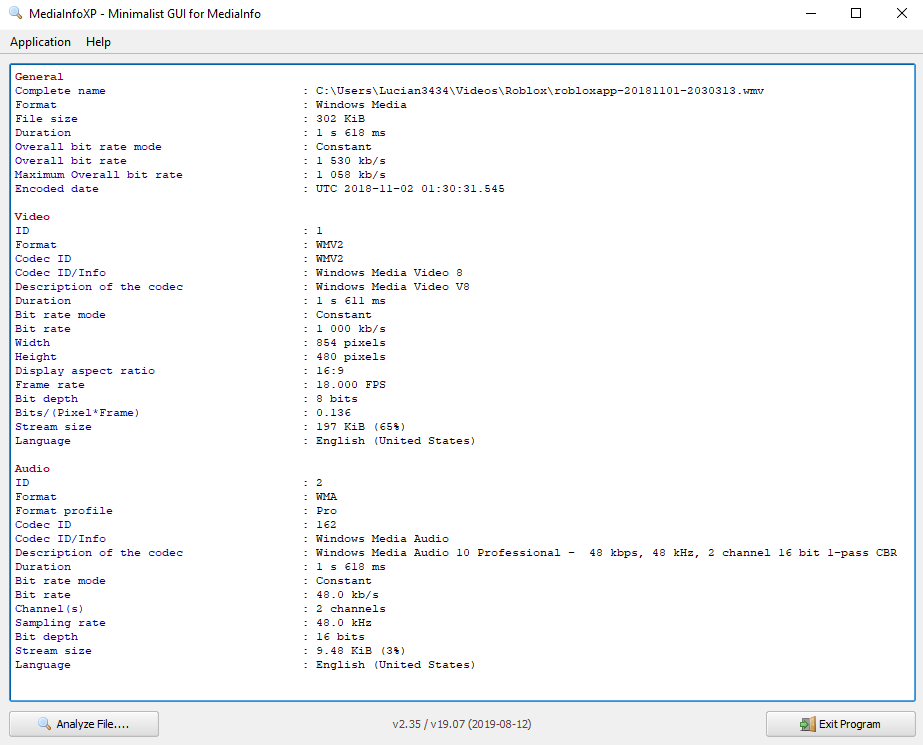Image resolution: width=923 pixels, height=745 pixels.
Task: Click the '8 bits' bit depth value
Action: tap(337, 399)
